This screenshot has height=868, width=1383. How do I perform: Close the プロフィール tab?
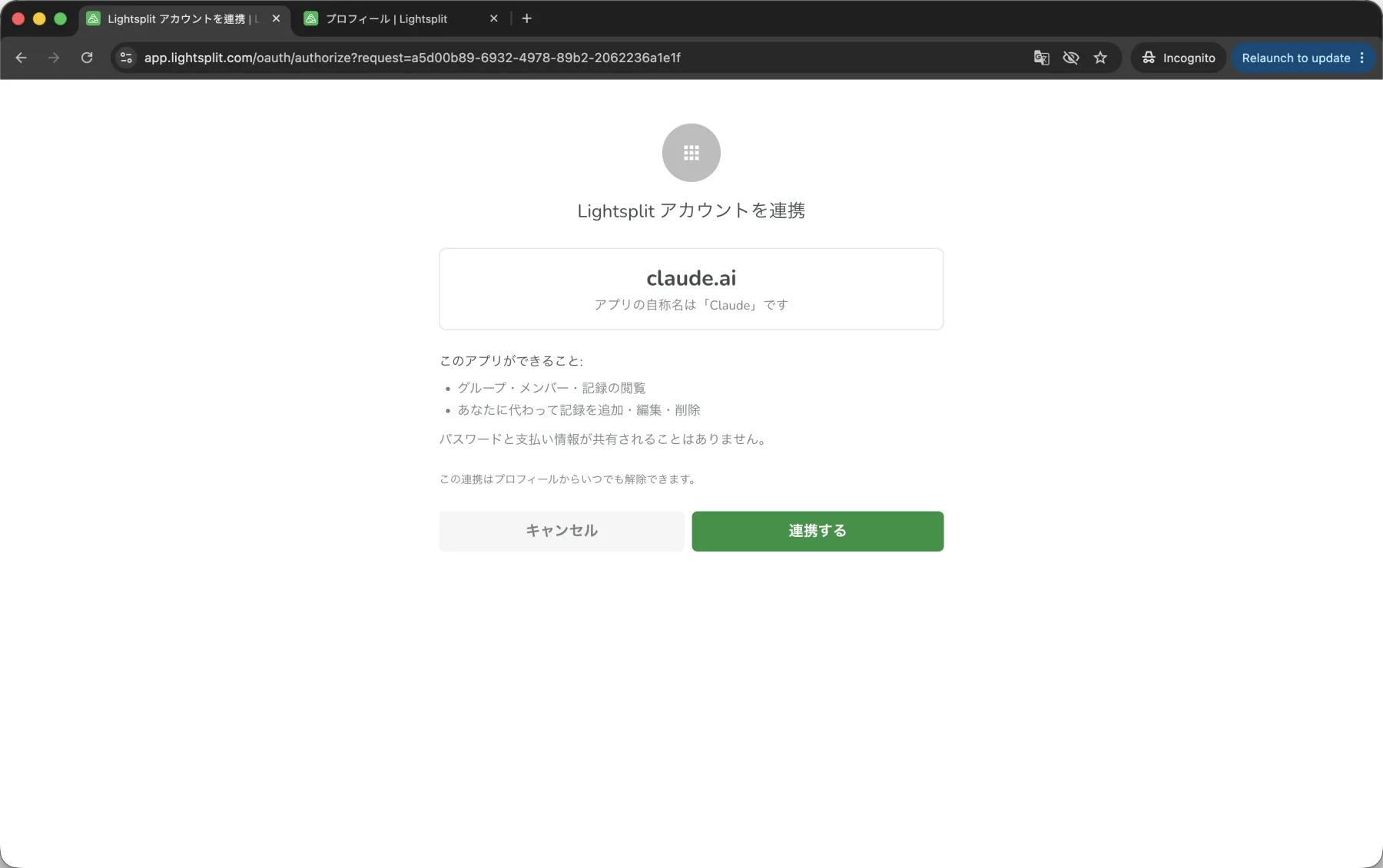[x=494, y=18]
